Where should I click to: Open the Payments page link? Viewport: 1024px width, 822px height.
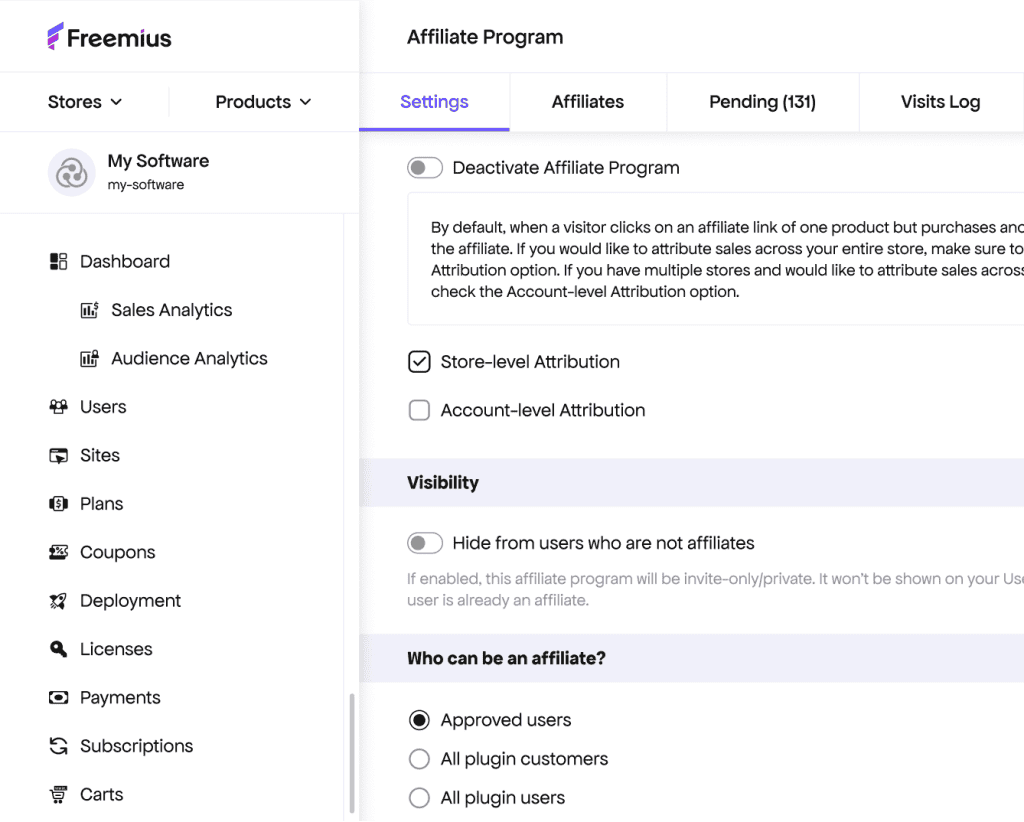(x=120, y=698)
